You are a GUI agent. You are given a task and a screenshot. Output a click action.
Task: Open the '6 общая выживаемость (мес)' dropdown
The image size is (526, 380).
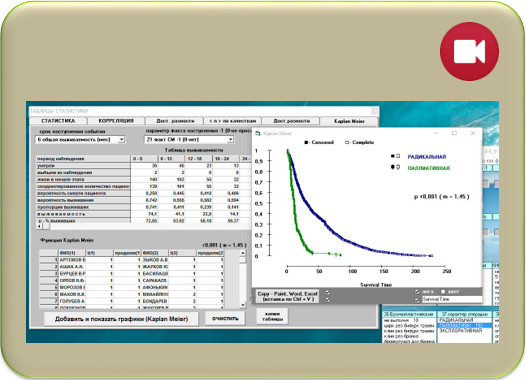[x=122, y=139]
